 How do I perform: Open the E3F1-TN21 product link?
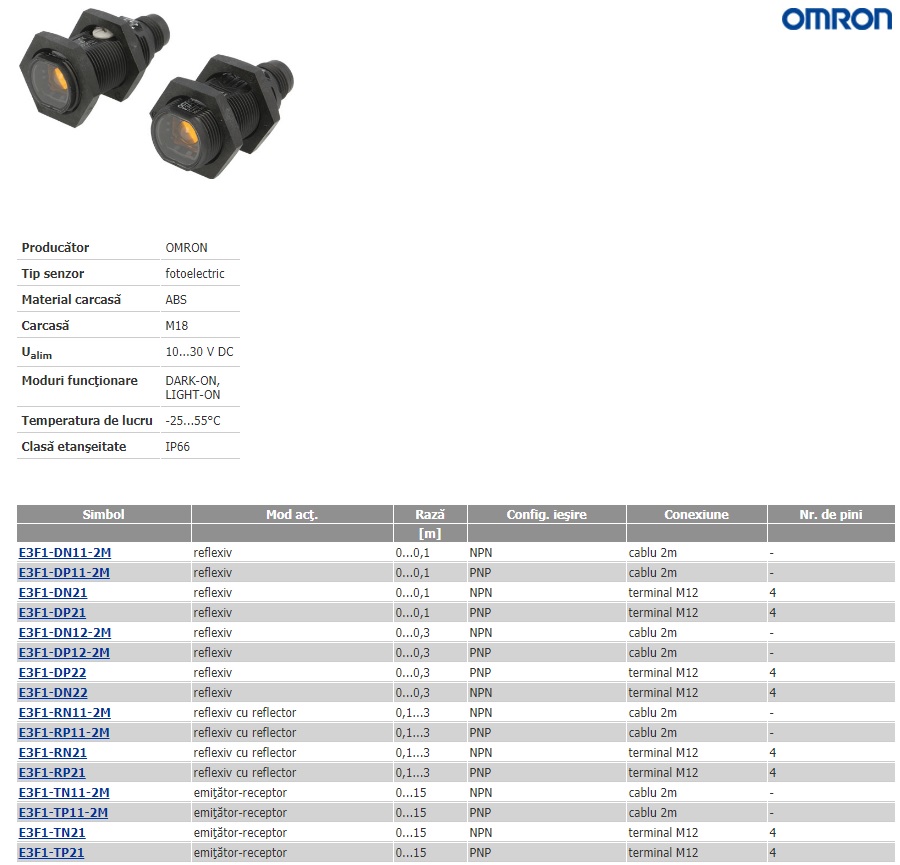(x=52, y=833)
